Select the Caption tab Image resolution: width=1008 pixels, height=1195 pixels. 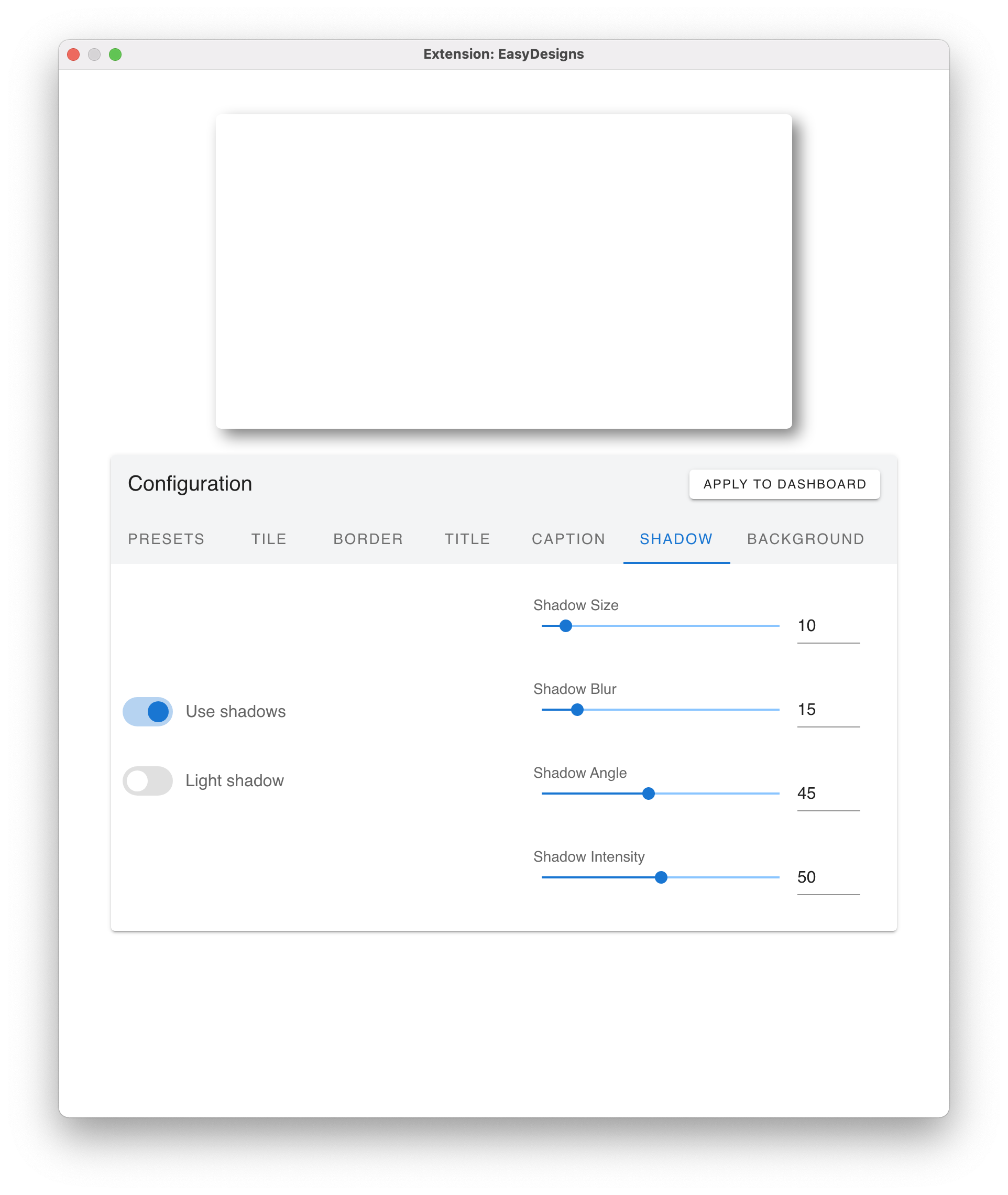tap(568, 539)
